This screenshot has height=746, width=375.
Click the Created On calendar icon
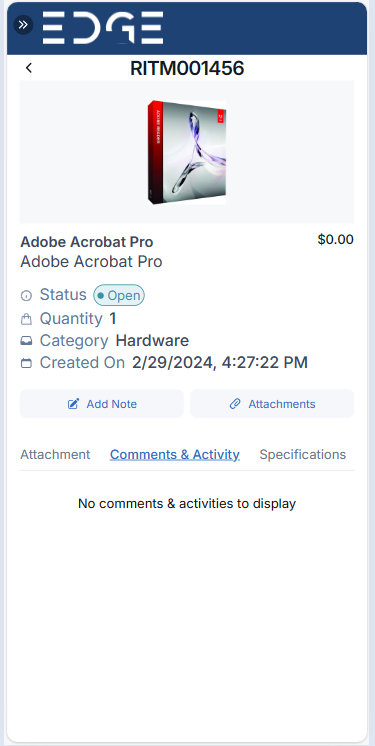[x=26, y=363]
